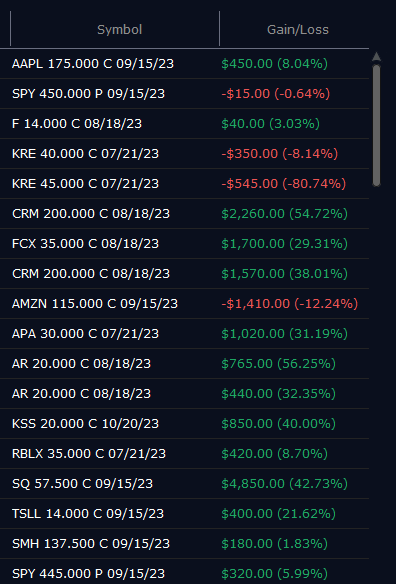396x584 pixels.
Task: Select the KSS 20.000 C 10/20/23 position
Action: coord(184,423)
